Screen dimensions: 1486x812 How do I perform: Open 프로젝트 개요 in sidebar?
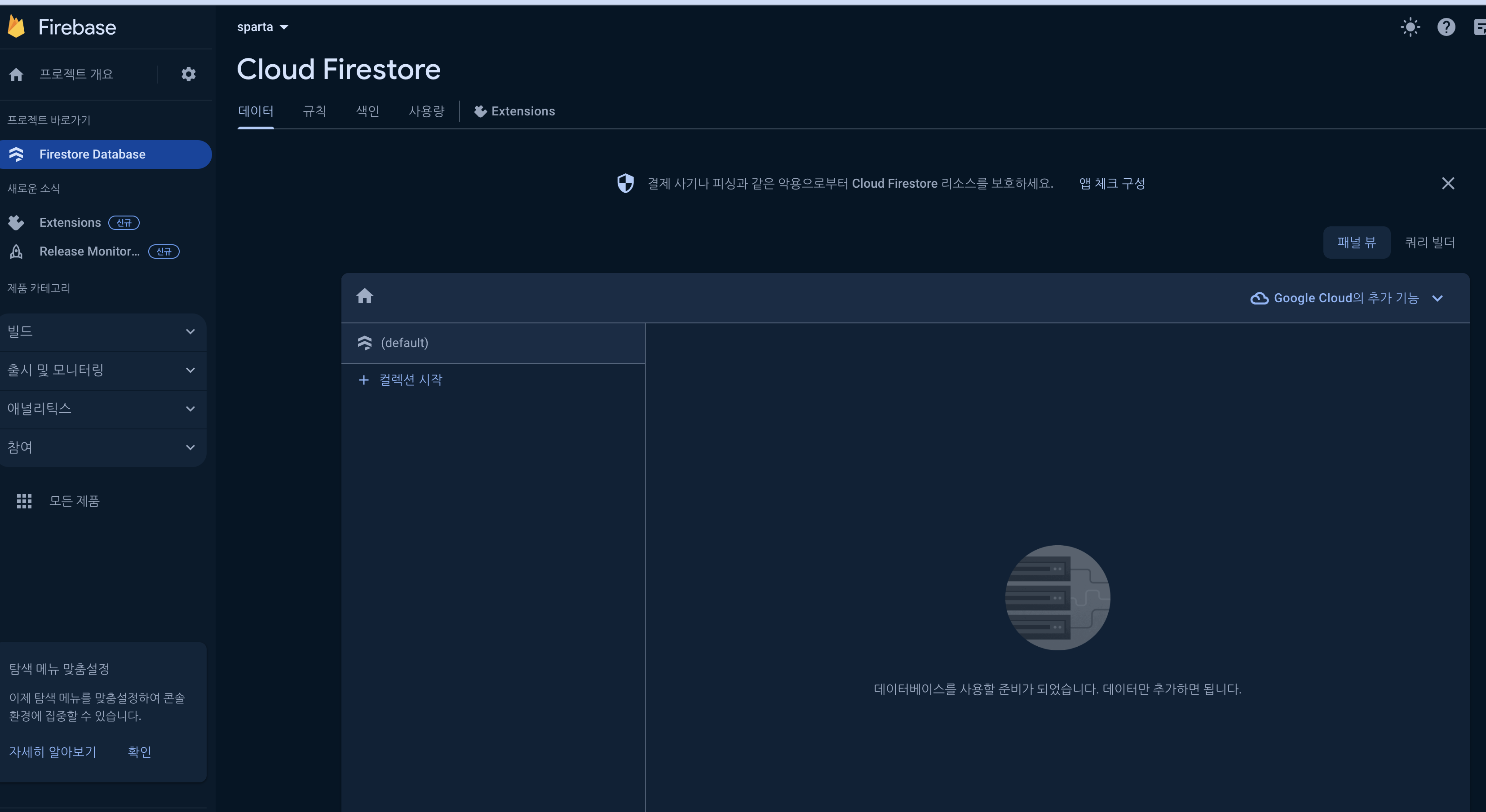tap(76, 75)
